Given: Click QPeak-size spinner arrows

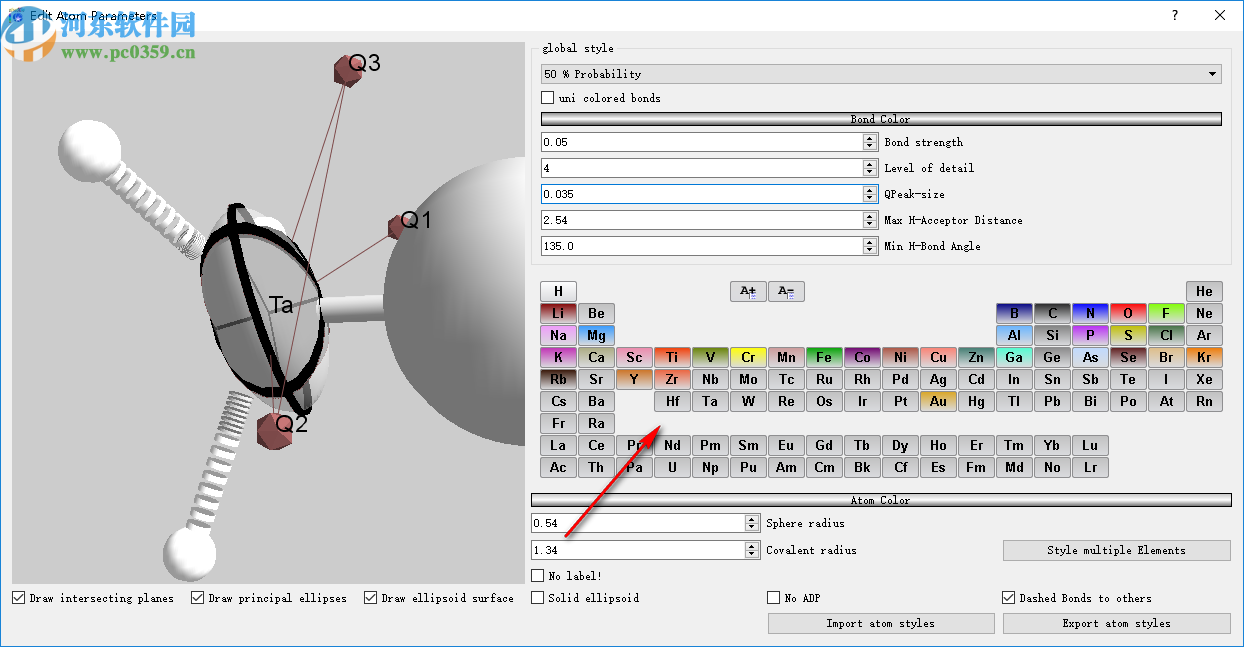Looking at the screenshot, I should point(870,194).
